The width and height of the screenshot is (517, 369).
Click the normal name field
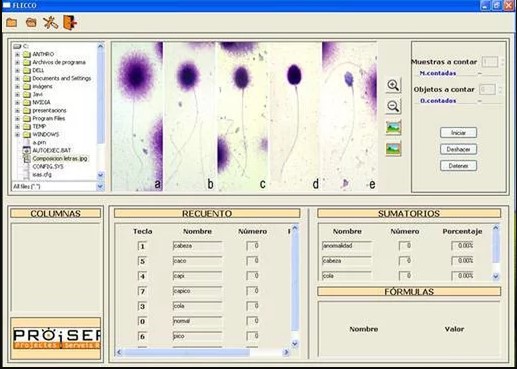click(x=197, y=321)
